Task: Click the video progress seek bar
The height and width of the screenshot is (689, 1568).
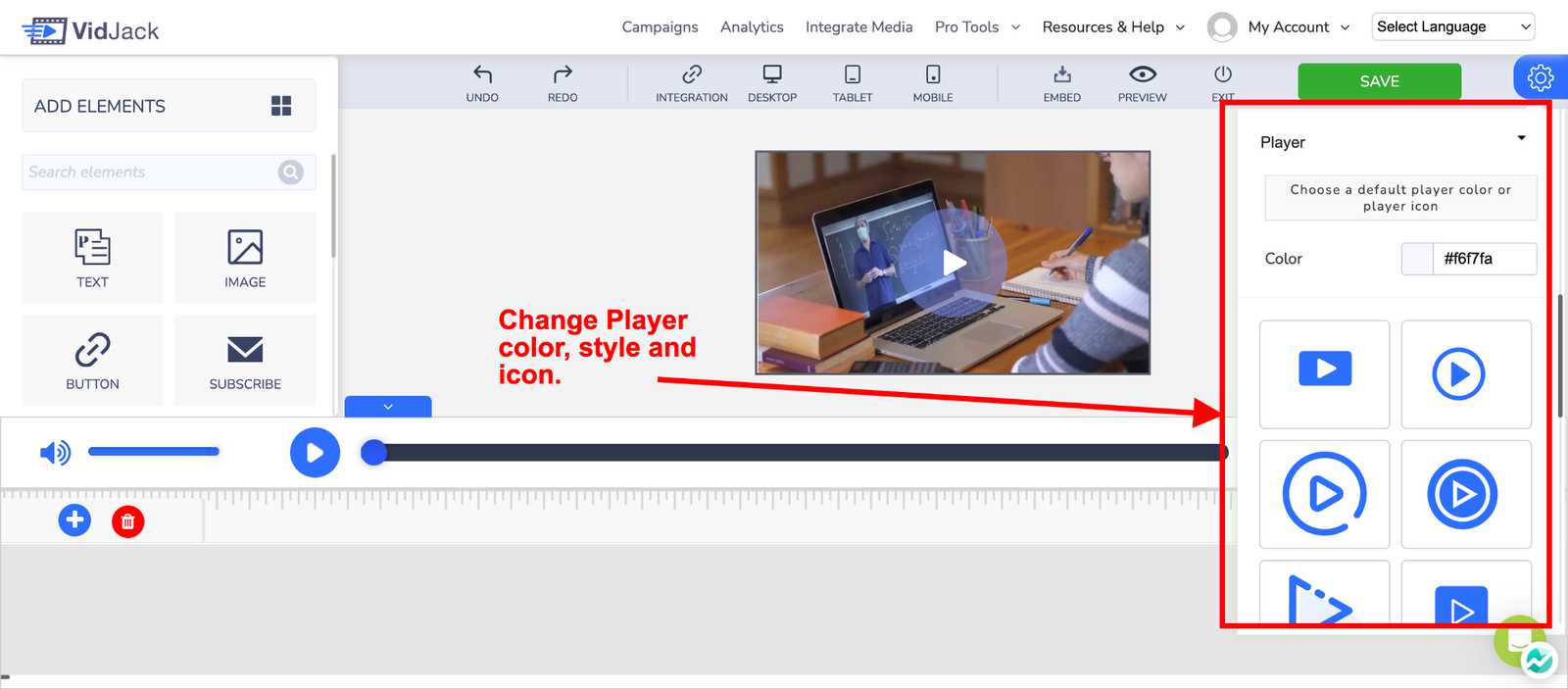Action: (795, 452)
